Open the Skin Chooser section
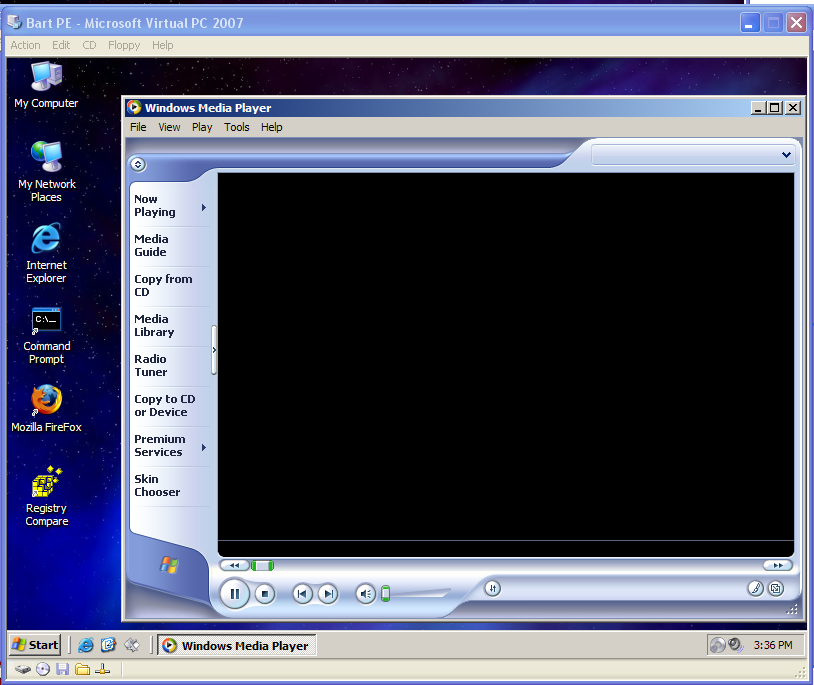The image size is (814, 685). [157, 486]
